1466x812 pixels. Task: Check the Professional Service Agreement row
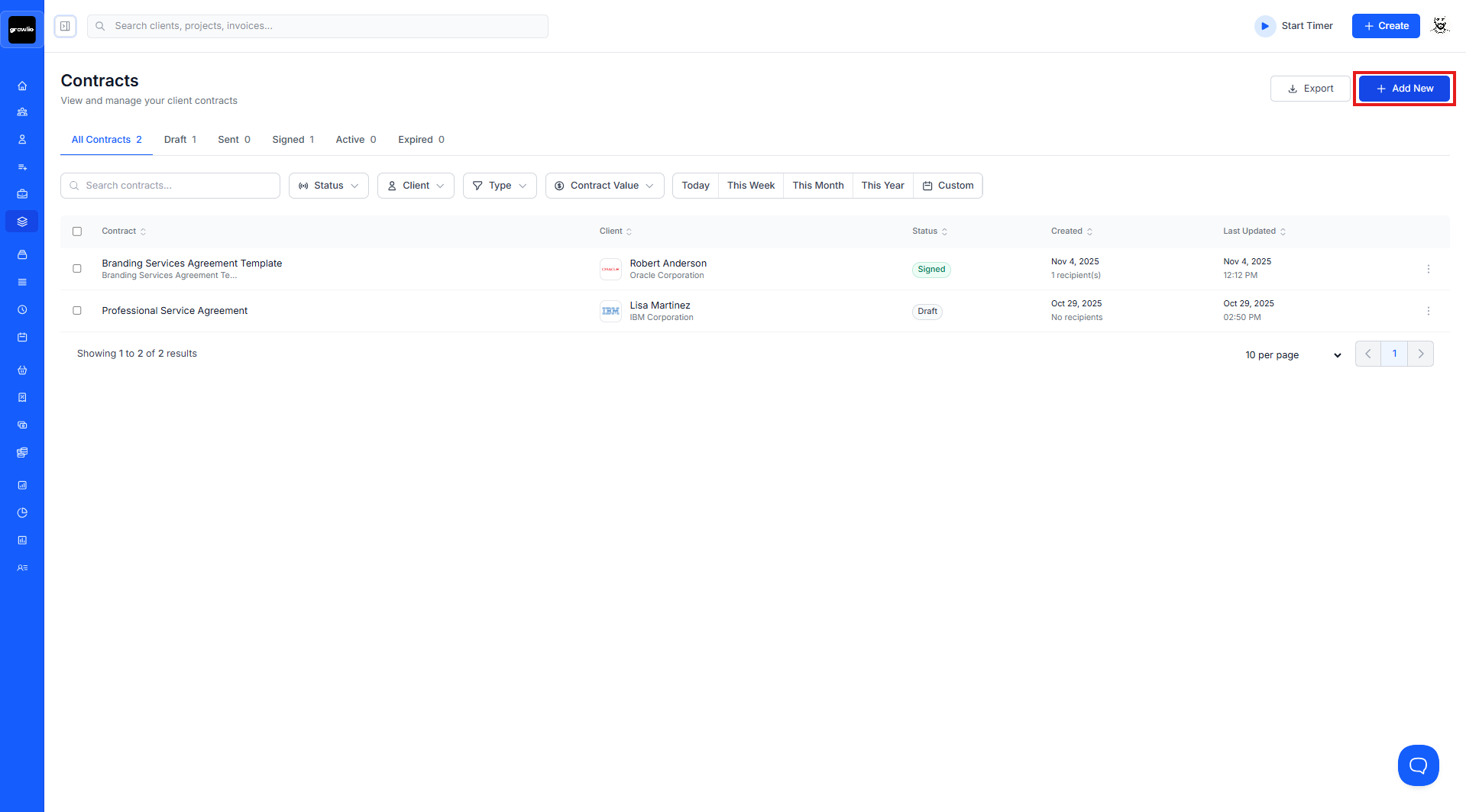point(77,311)
